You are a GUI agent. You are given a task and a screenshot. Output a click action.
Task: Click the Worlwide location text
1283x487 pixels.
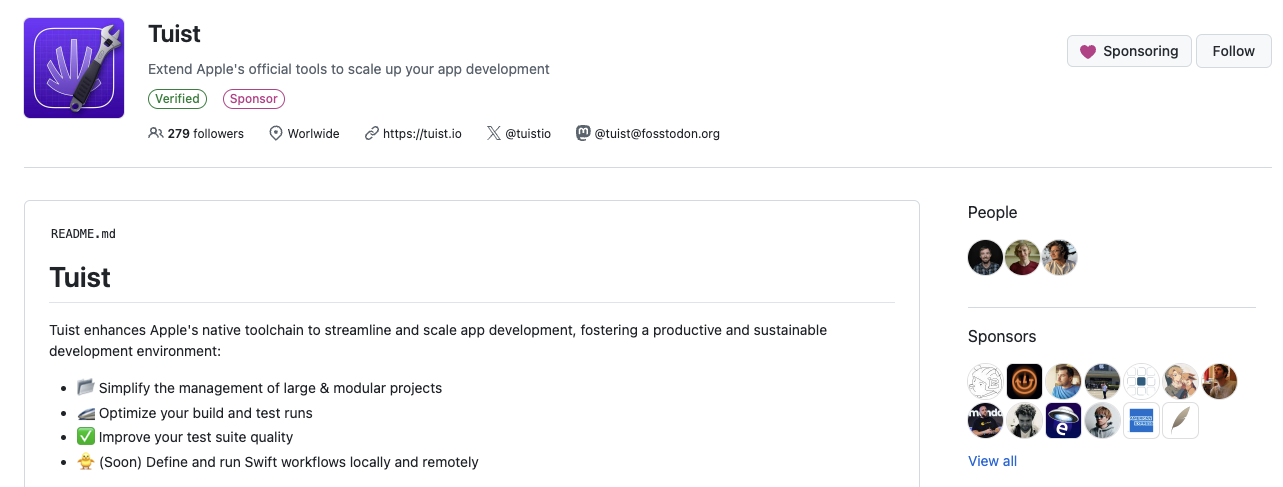click(x=313, y=133)
